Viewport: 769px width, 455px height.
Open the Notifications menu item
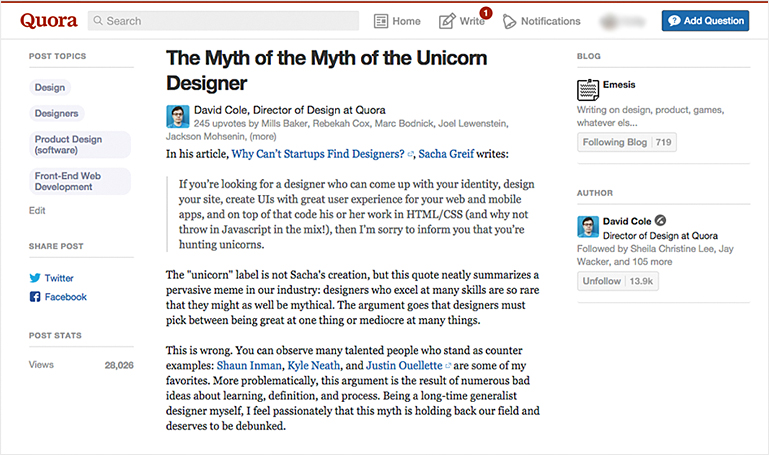pyautogui.click(x=541, y=21)
